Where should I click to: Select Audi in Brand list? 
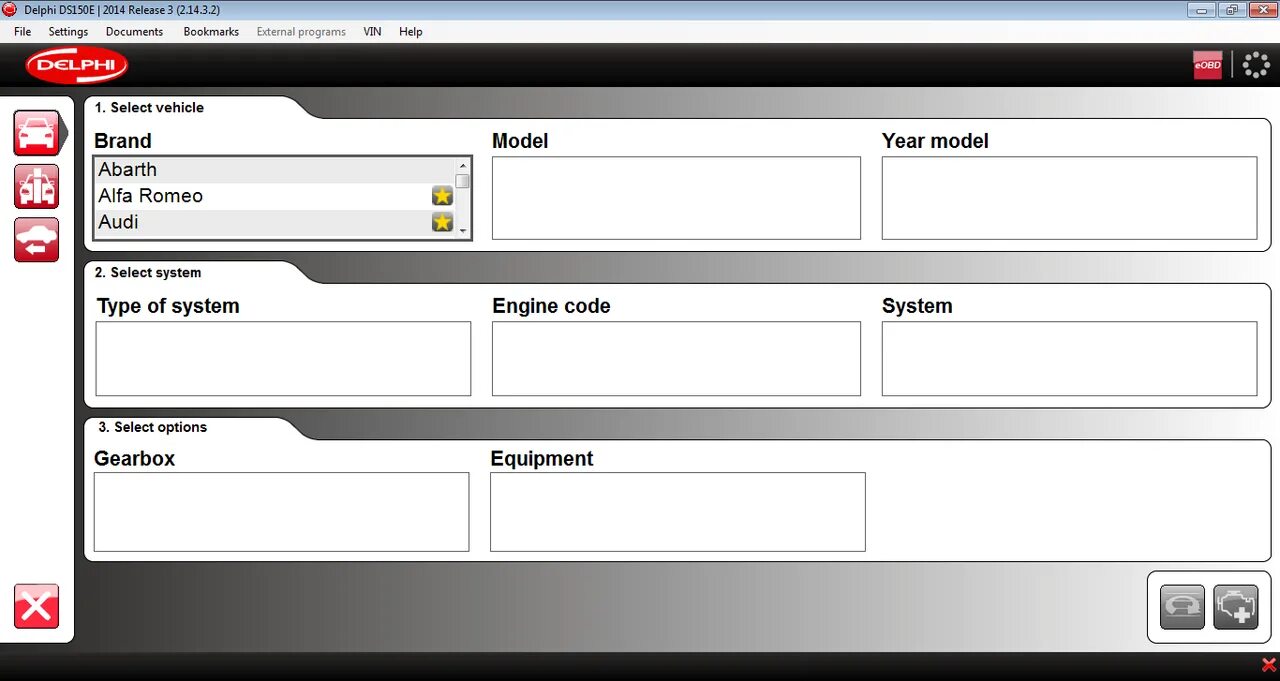pyautogui.click(x=275, y=222)
